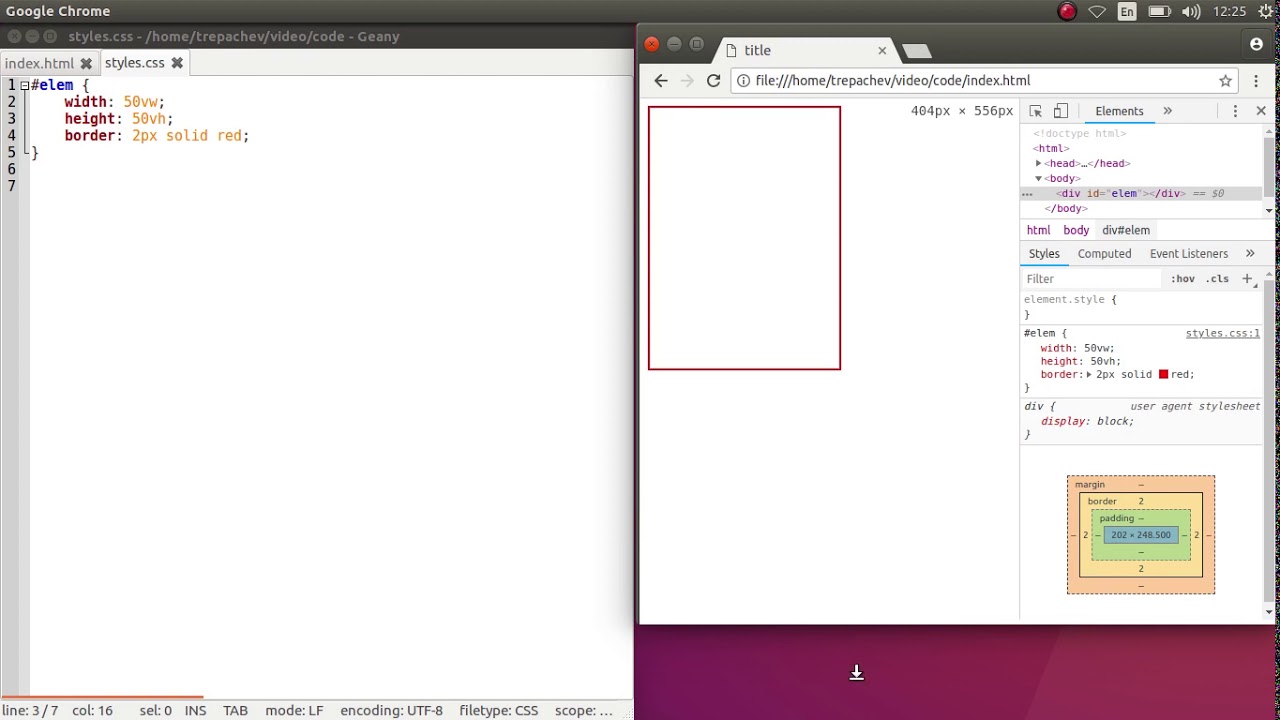Reload the page in Chrome
The width and height of the screenshot is (1280, 720).
(713, 81)
